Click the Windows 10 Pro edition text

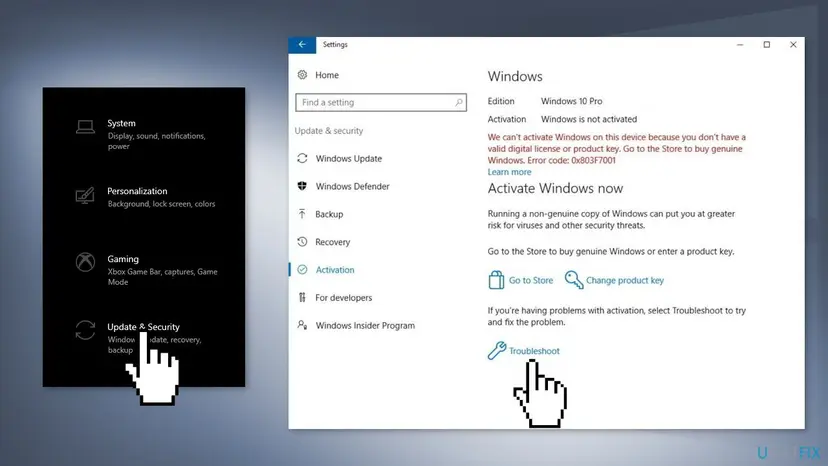(x=571, y=101)
